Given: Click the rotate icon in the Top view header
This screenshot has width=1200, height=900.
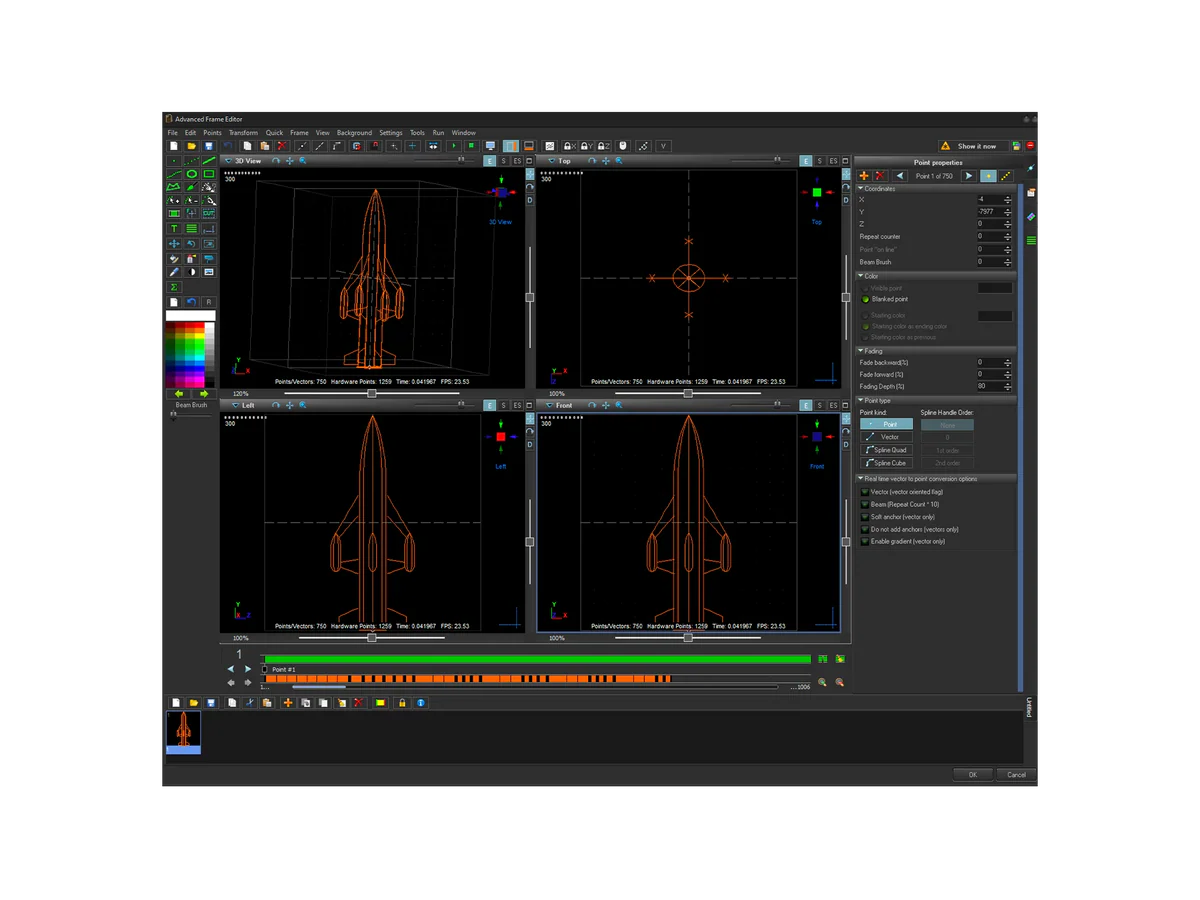Looking at the screenshot, I should [x=591, y=161].
